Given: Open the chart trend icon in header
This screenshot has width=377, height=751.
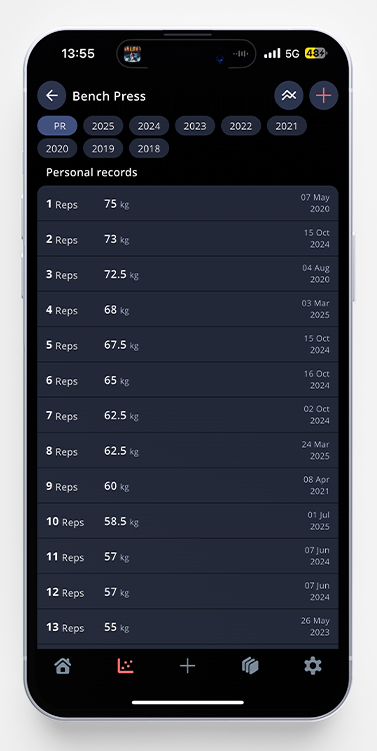Looking at the screenshot, I should pyautogui.click(x=288, y=96).
